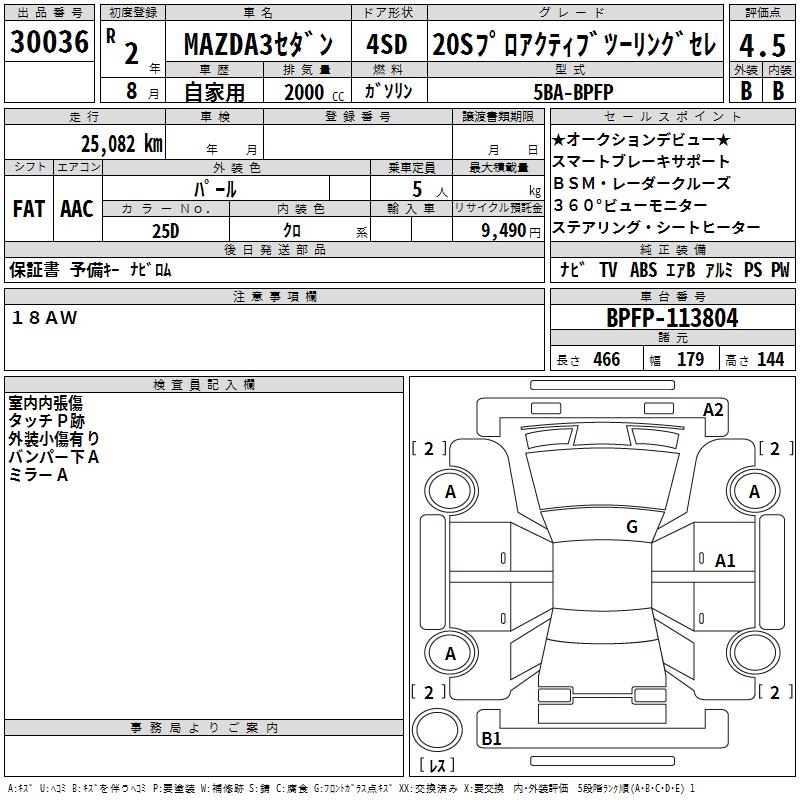Click the shift value FAT

(29, 209)
